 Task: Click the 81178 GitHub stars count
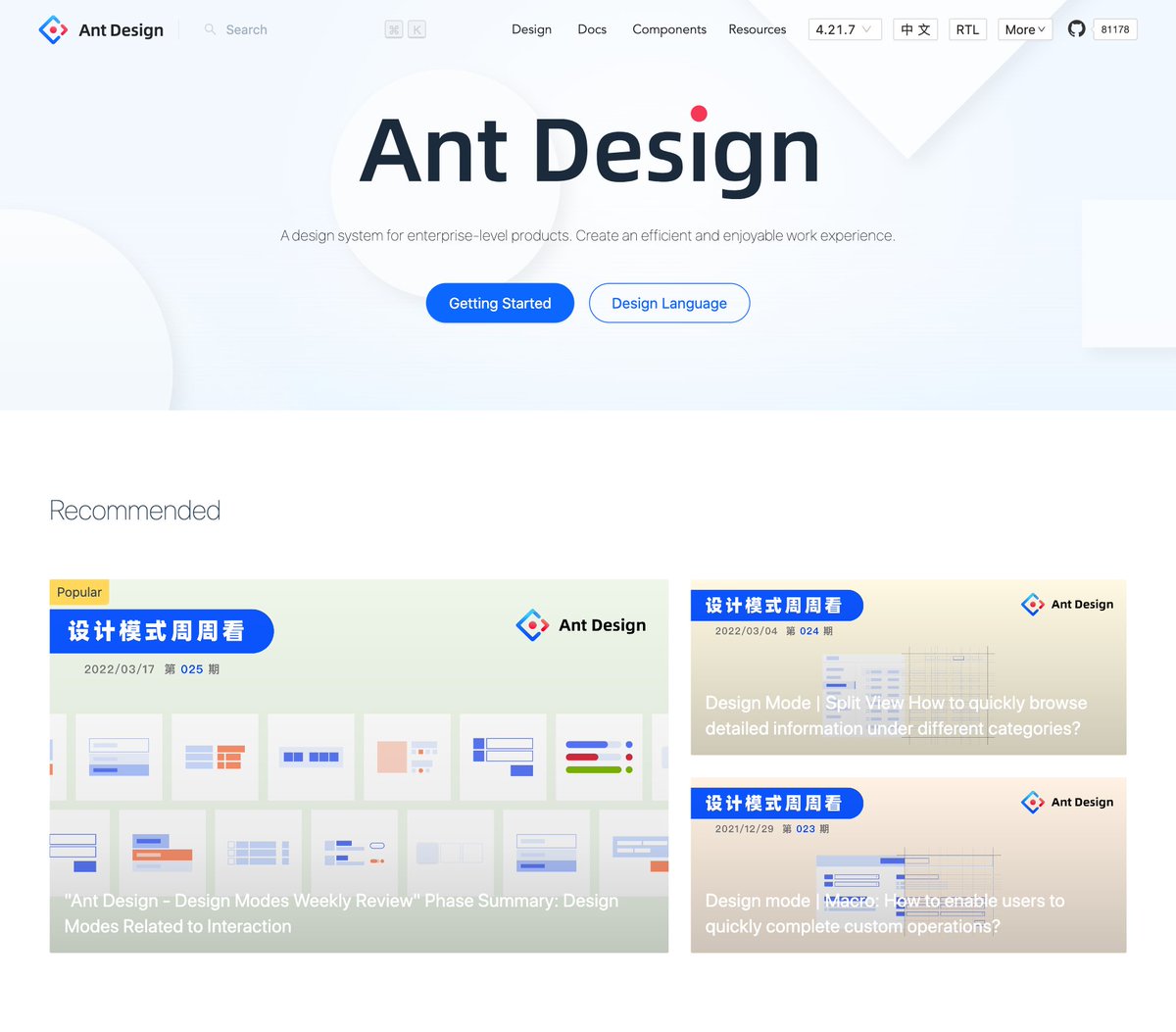[1115, 29]
